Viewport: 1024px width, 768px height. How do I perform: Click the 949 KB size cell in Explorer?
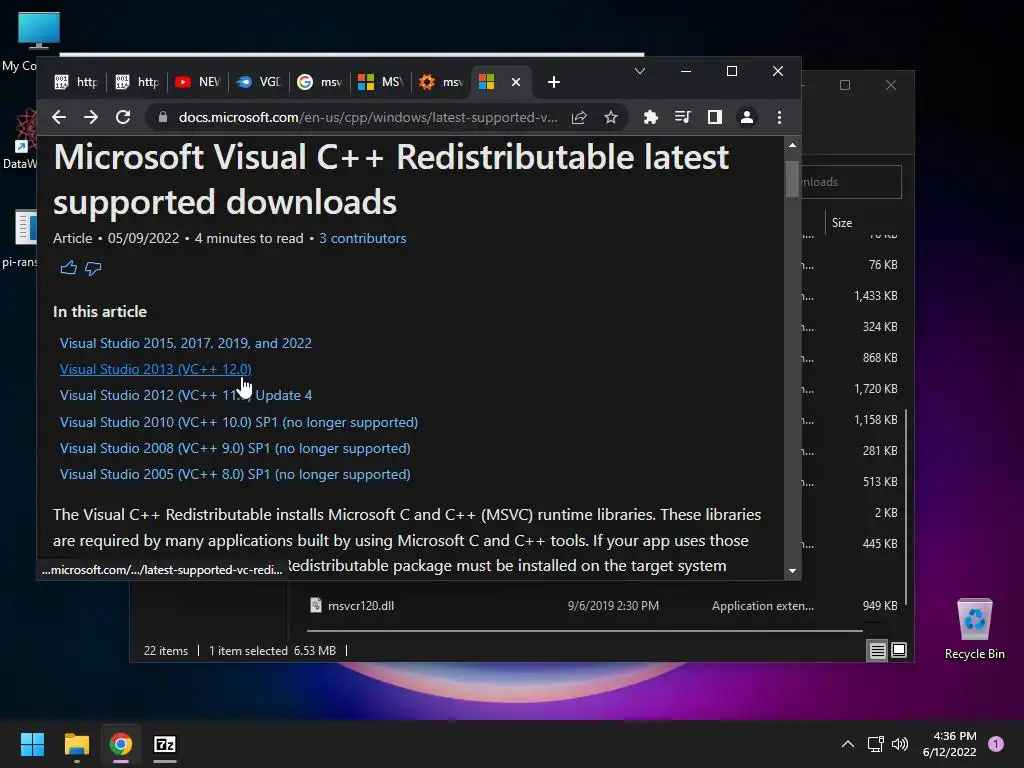coord(880,605)
